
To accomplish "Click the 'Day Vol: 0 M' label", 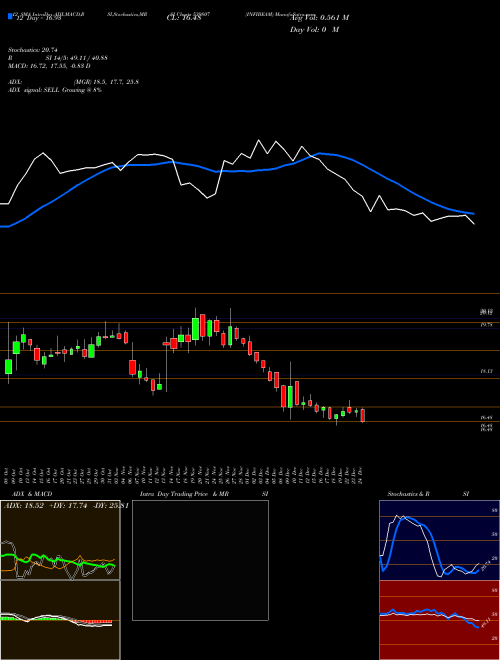I will (x=314, y=29).
